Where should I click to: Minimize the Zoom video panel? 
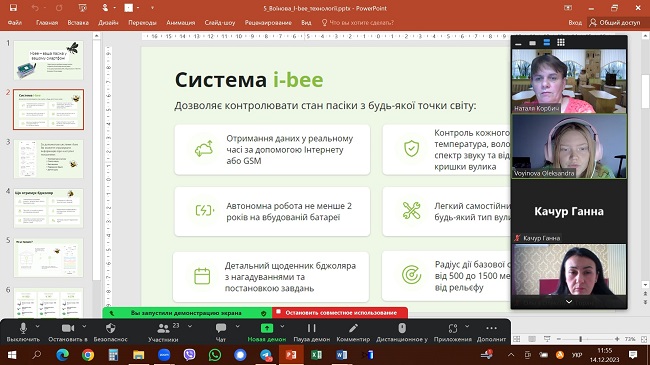point(518,43)
